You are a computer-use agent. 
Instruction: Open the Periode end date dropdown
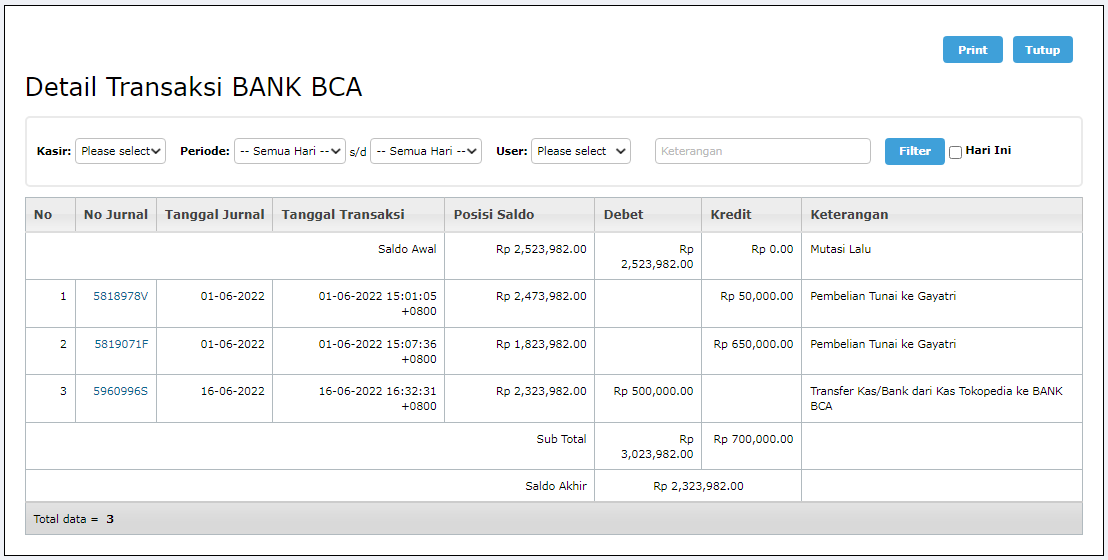click(x=426, y=151)
